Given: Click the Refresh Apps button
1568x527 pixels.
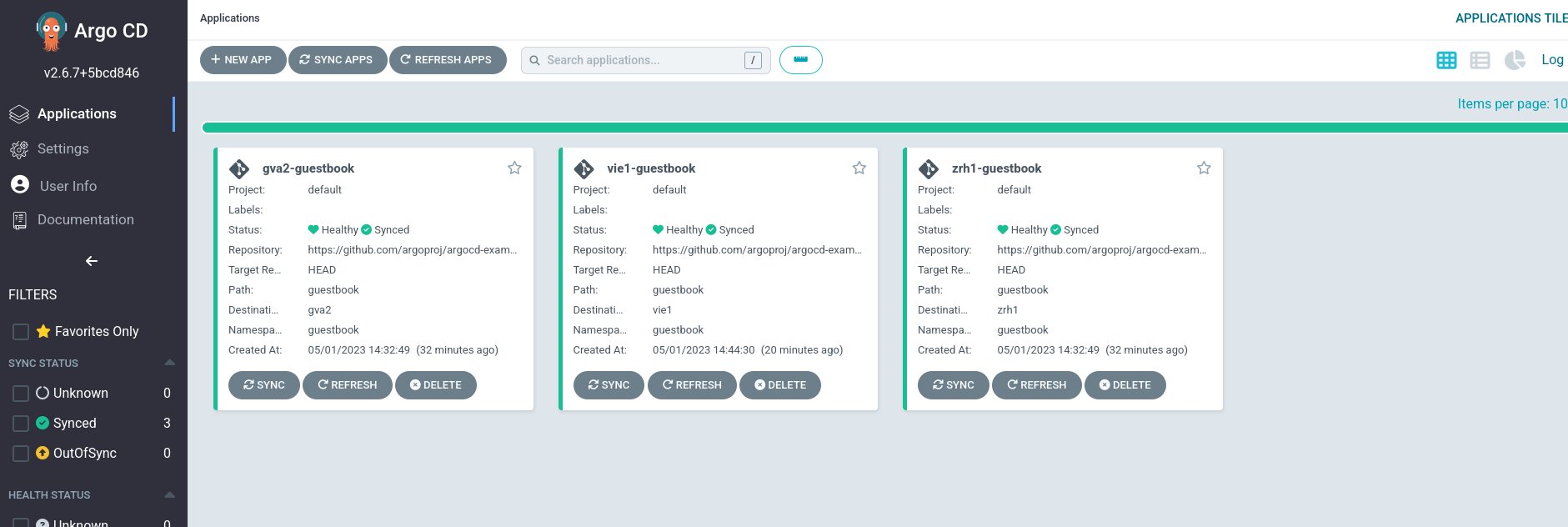Looking at the screenshot, I should pos(448,60).
